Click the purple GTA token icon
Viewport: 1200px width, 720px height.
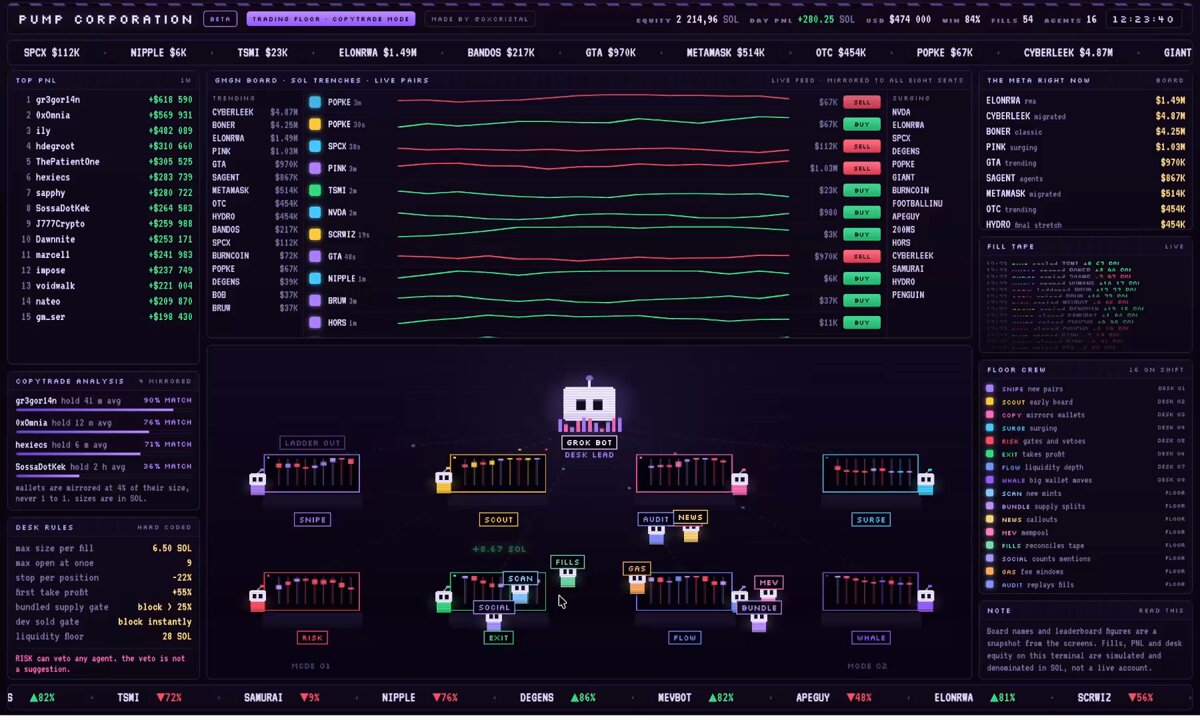(x=315, y=256)
